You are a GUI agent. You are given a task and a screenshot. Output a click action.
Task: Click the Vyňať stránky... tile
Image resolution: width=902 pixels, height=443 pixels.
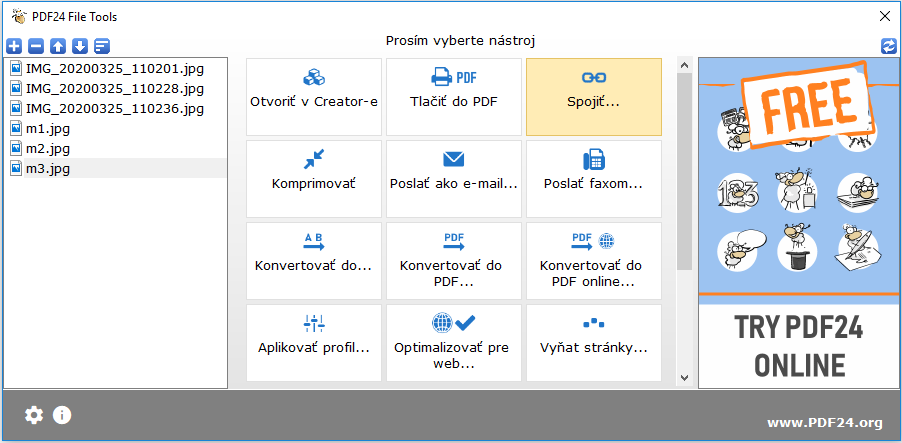[594, 343]
